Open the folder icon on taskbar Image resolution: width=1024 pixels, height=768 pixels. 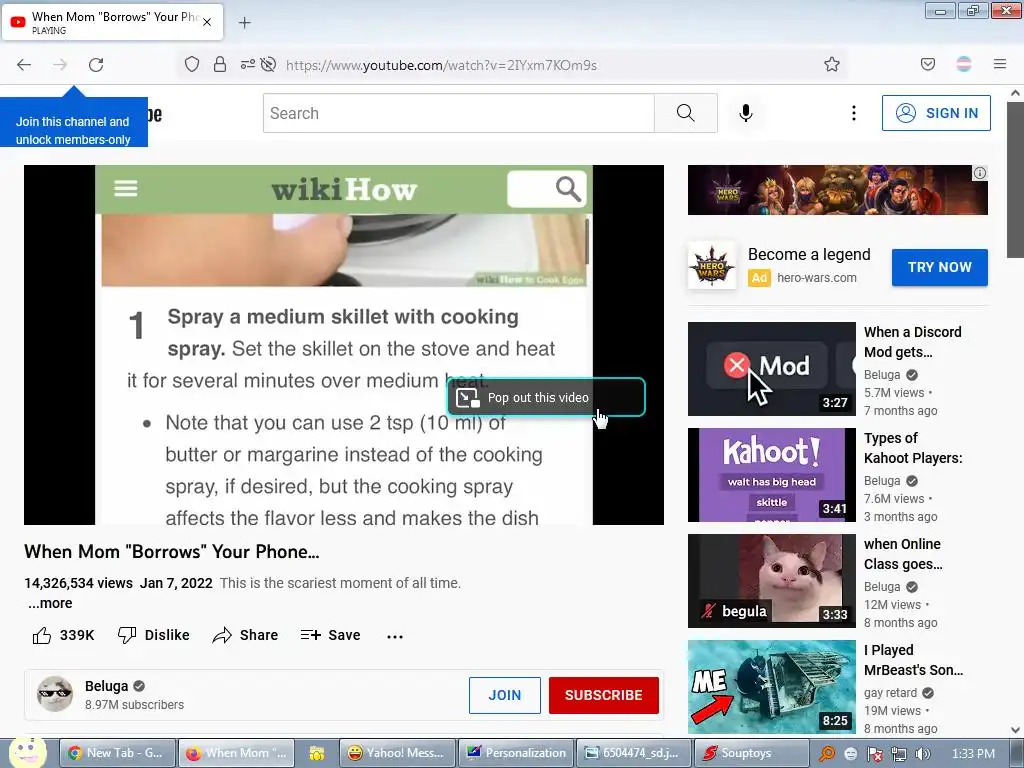[x=317, y=753]
